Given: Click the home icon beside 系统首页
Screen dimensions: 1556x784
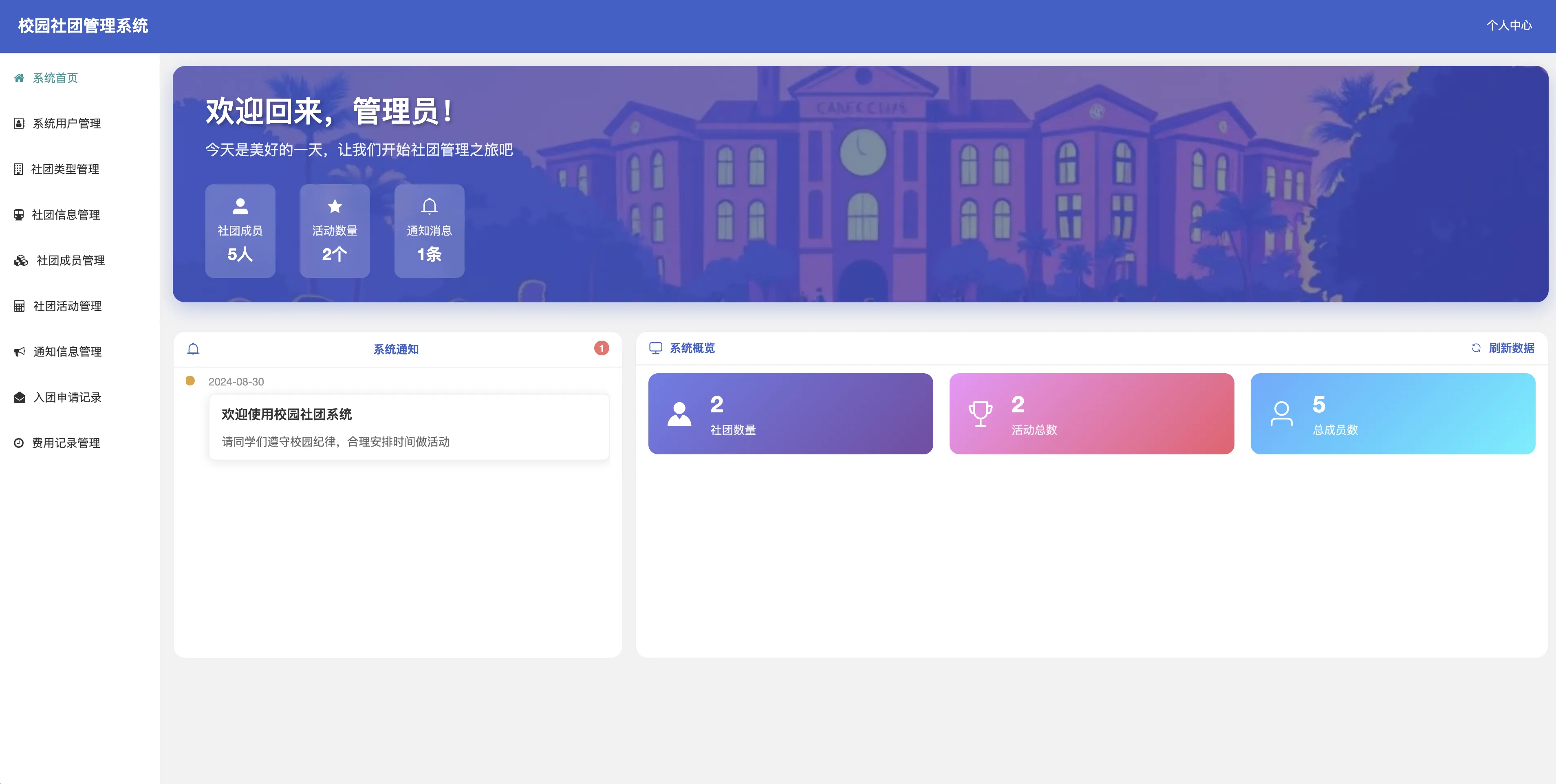Looking at the screenshot, I should coord(19,78).
